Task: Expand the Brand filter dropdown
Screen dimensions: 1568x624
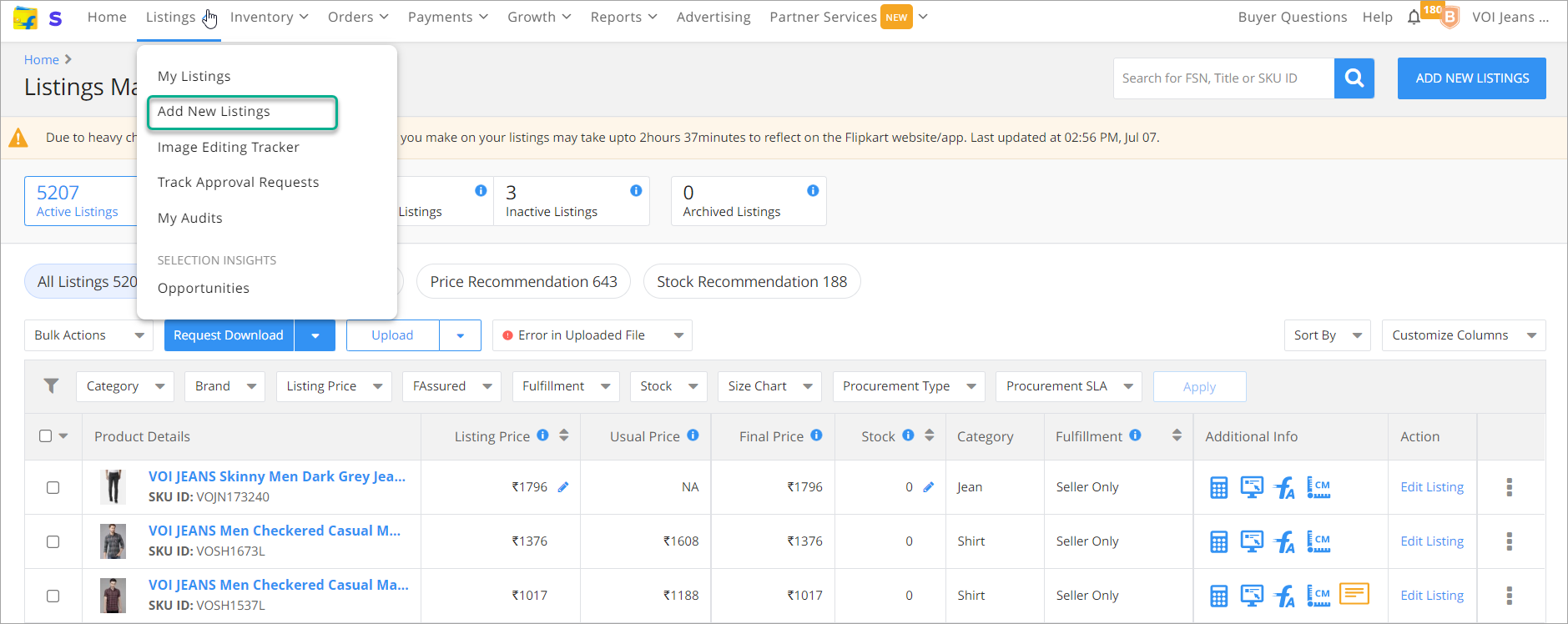Action: click(x=224, y=386)
